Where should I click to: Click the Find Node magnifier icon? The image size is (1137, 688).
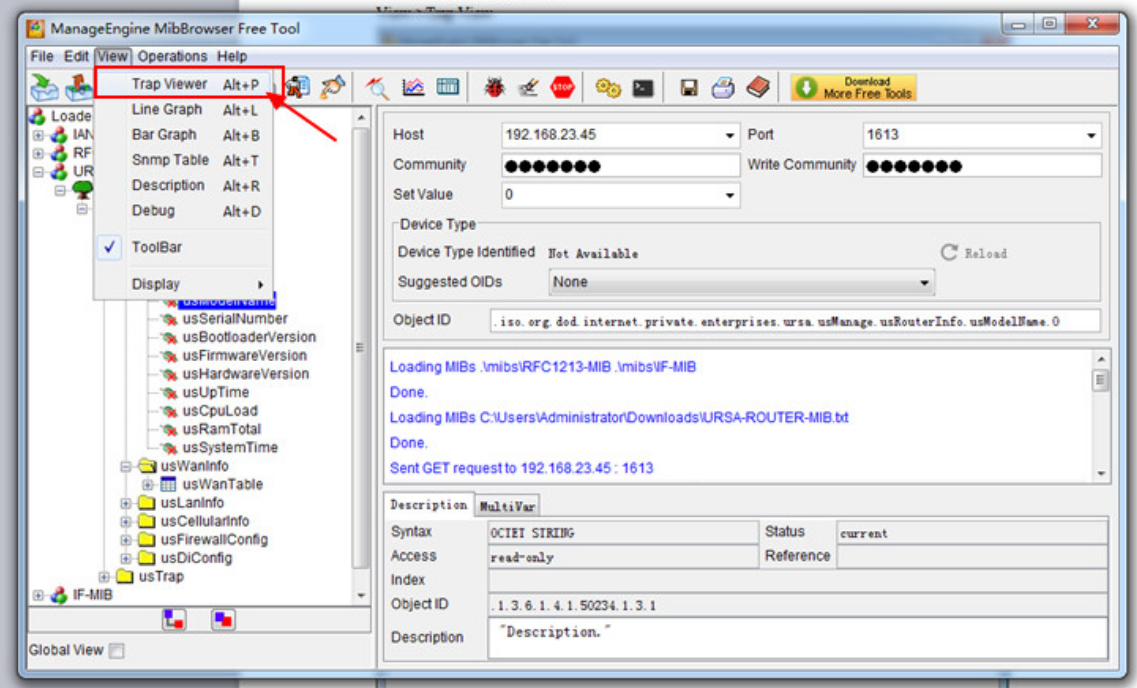point(377,88)
